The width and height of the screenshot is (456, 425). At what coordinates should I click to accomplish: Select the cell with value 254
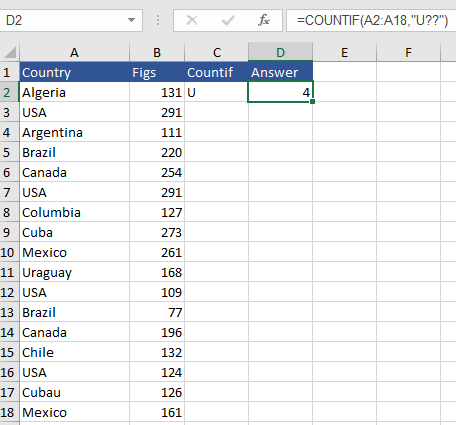157,172
